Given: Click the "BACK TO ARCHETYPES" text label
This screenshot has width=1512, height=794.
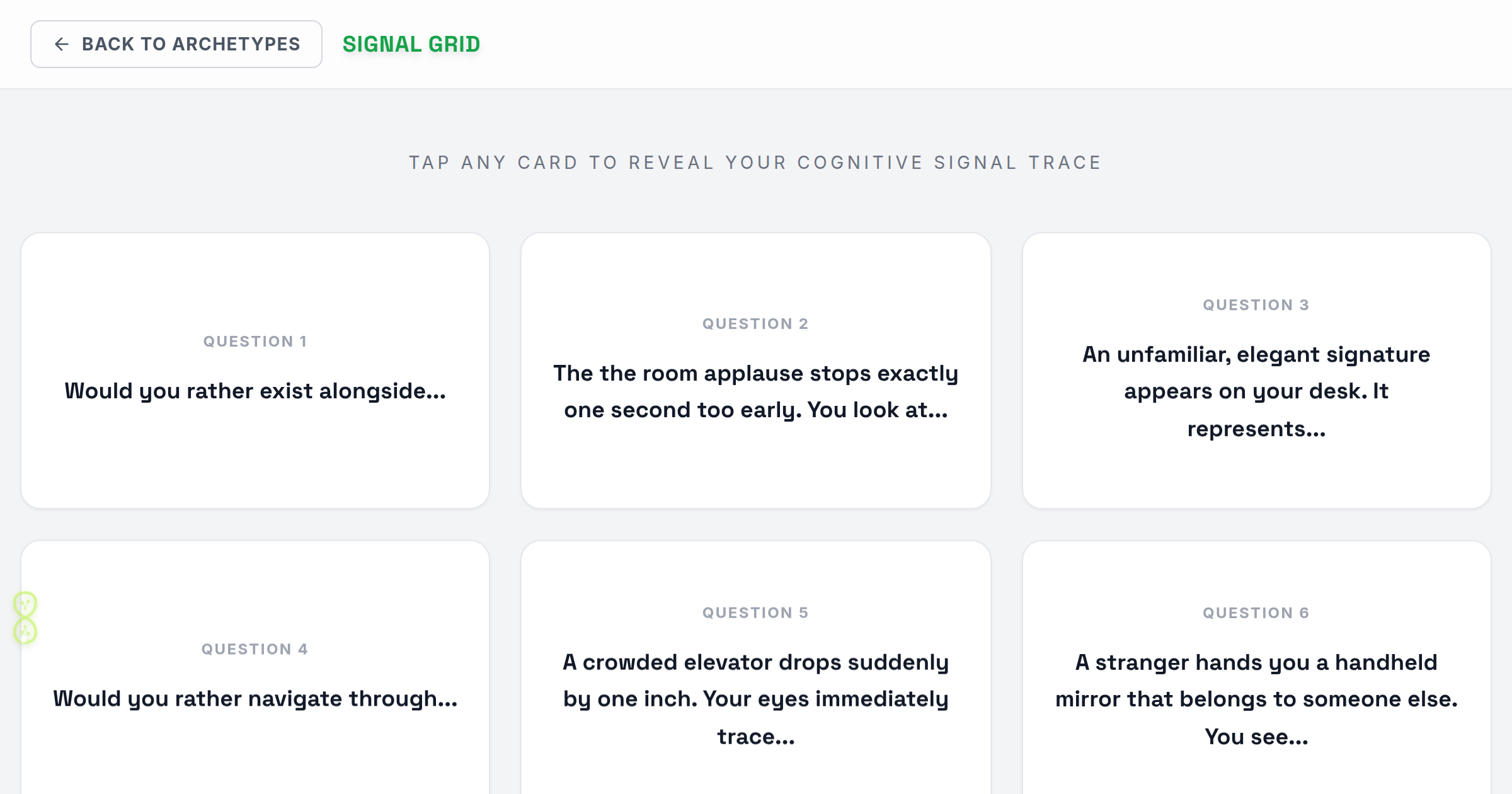Looking at the screenshot, I should (x=191, y=44).
